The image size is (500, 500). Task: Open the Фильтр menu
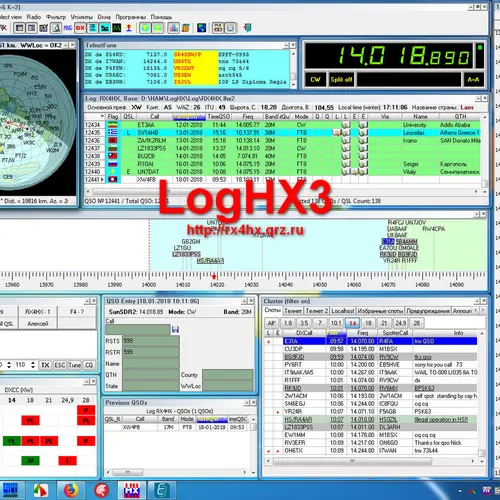(x=56, y=17)
